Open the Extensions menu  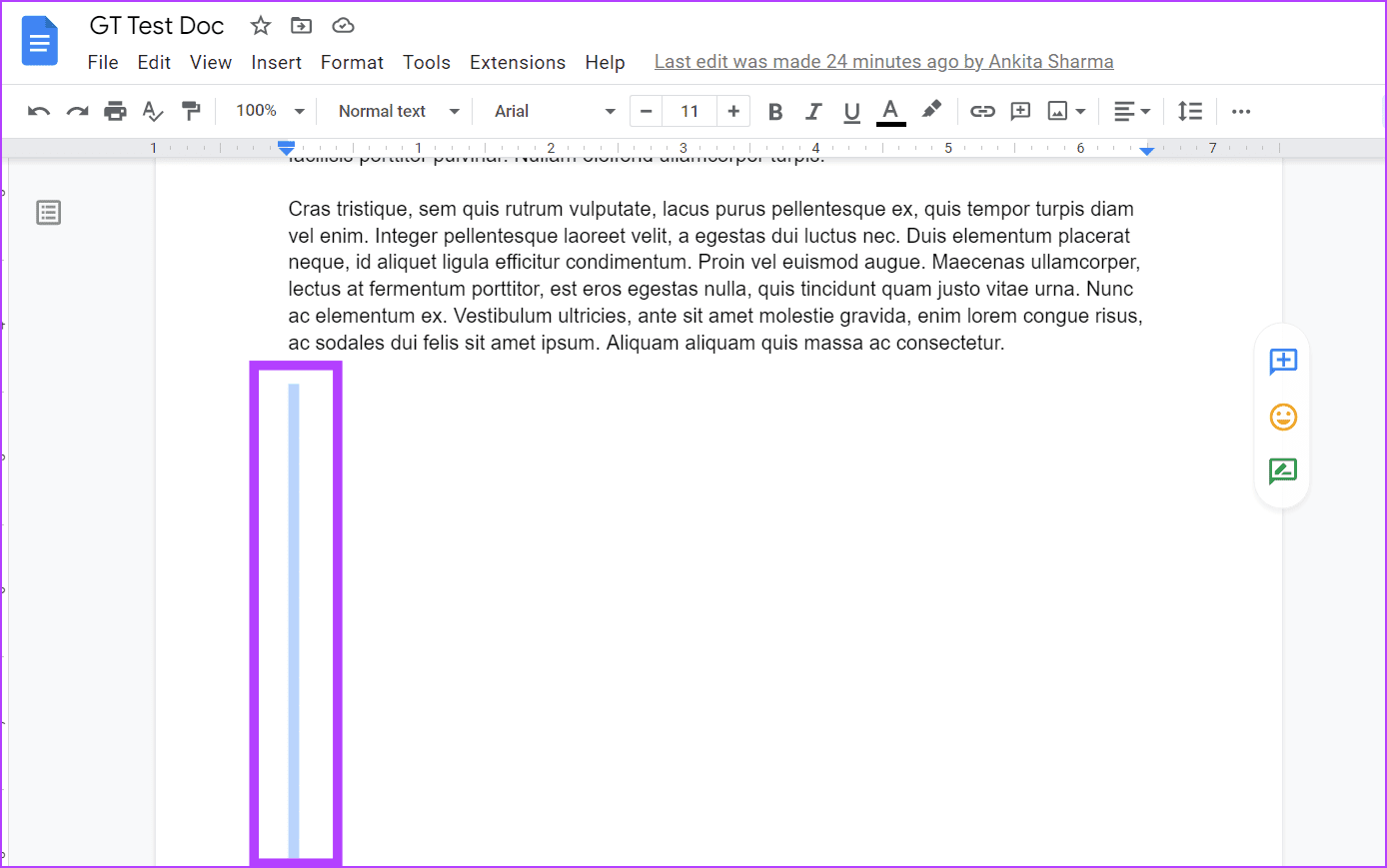(518, 62)
